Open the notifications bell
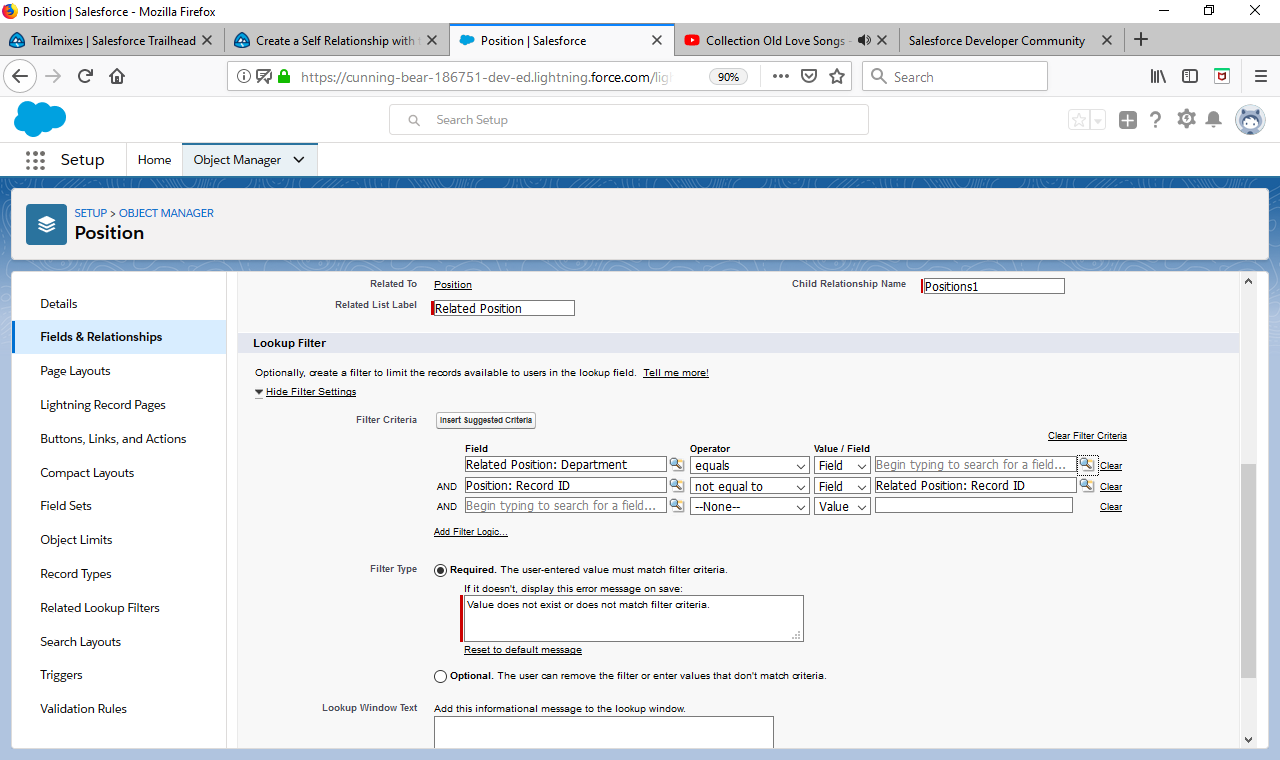The height and width of the screenshot is (760, 1280). [1214, 120]
